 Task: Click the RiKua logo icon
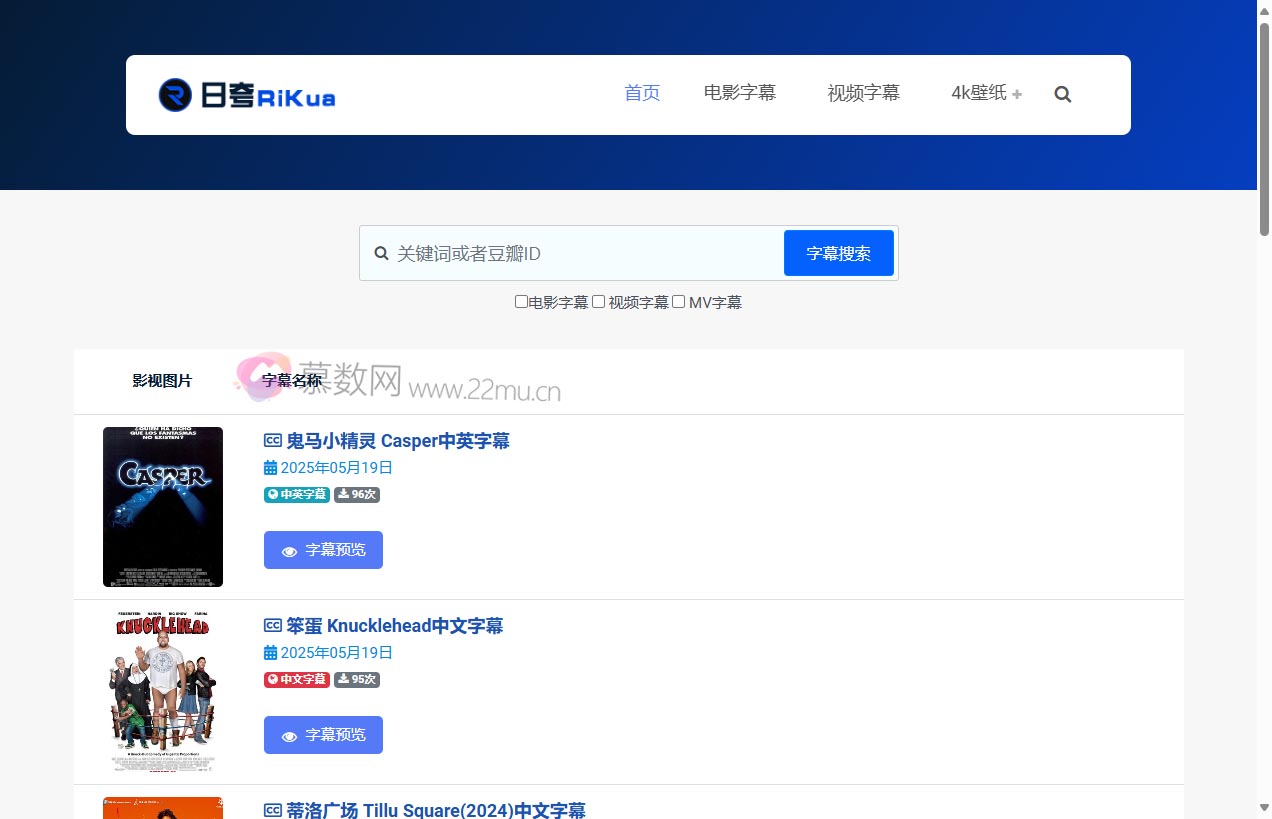(x=175, y=95)
